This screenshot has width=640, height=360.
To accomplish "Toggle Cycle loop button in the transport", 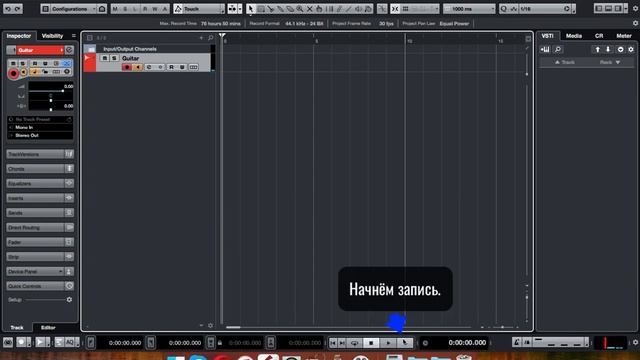I will click(x=354, y=343).
